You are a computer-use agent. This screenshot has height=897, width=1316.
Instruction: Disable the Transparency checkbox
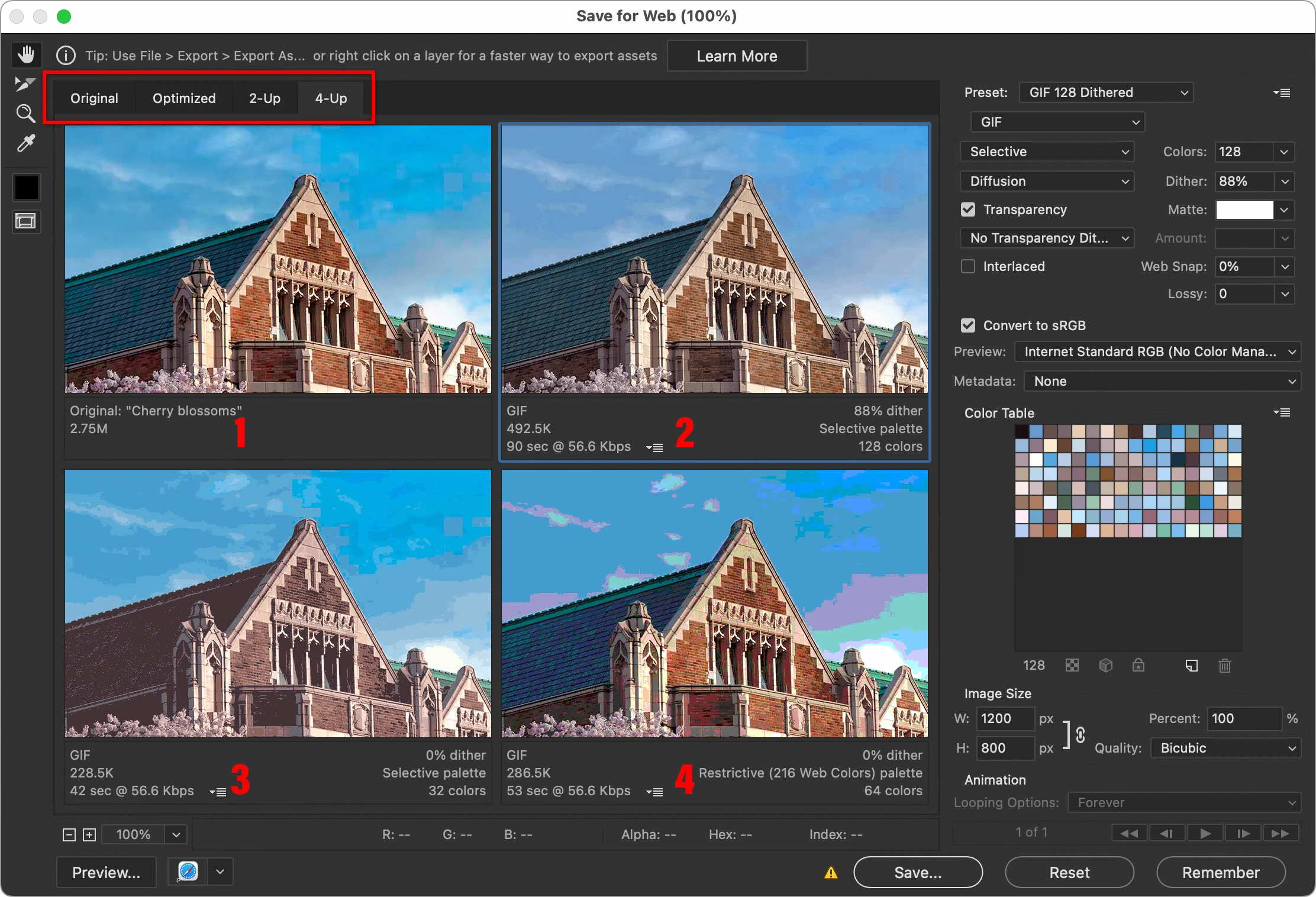(968, 209)
